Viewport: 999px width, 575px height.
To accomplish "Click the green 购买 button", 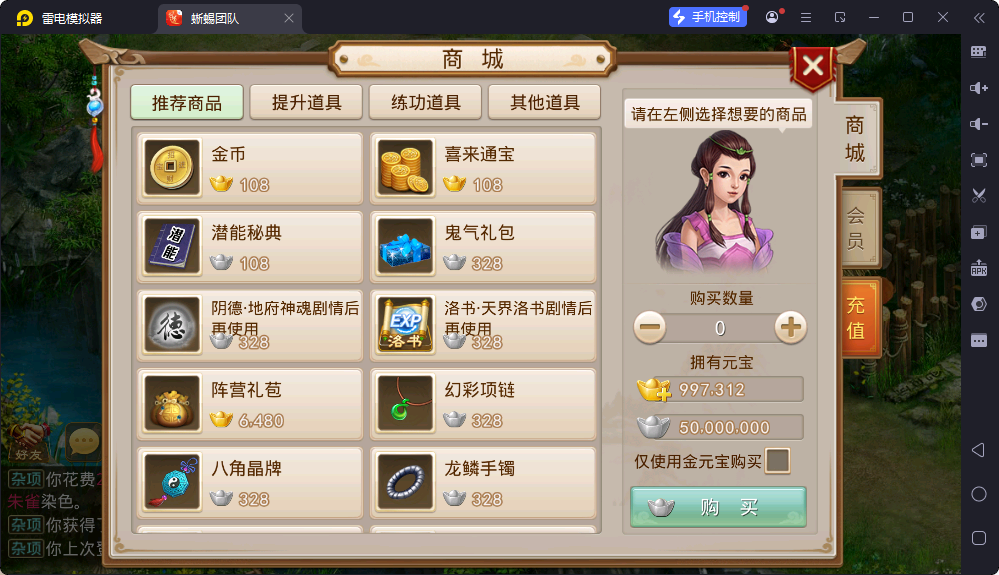I will [x=719, y=508].
